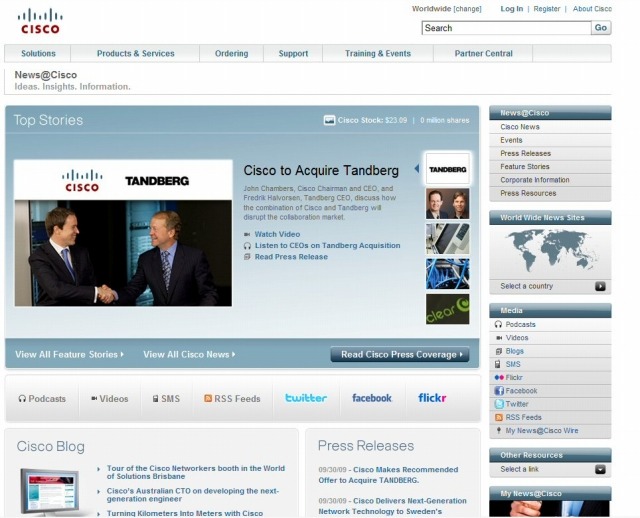640x518 pixels.
Task: Open Listen to CEOs on Tandberg Acquisition
Action: tap(327, 245)
